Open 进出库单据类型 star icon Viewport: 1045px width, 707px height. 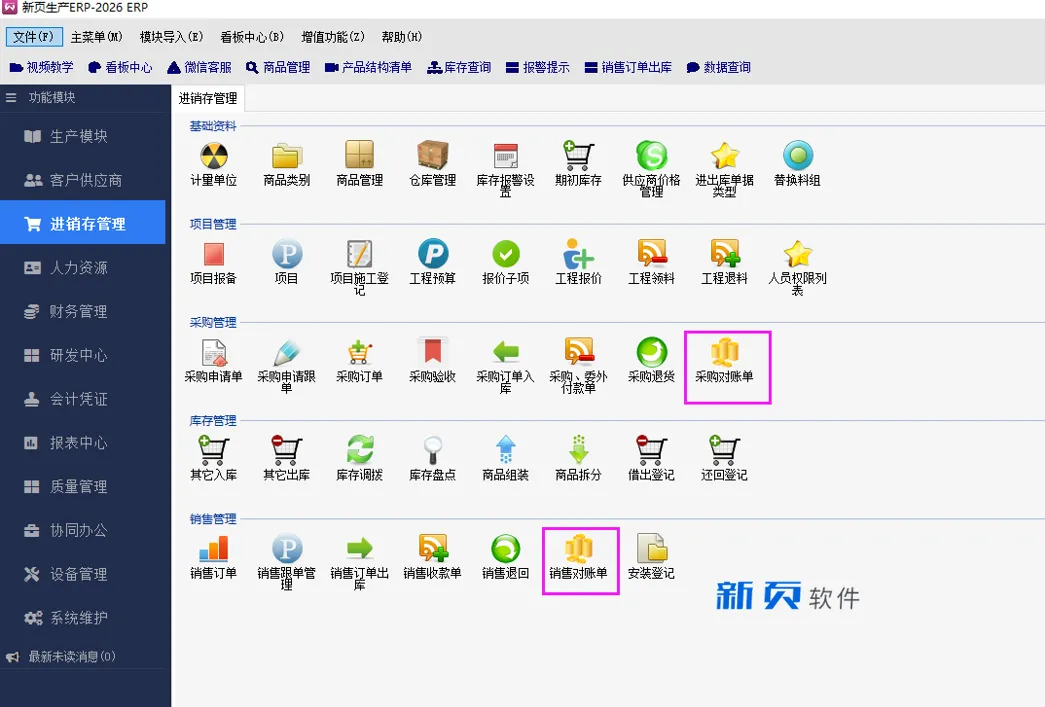[x=724, y=156]
